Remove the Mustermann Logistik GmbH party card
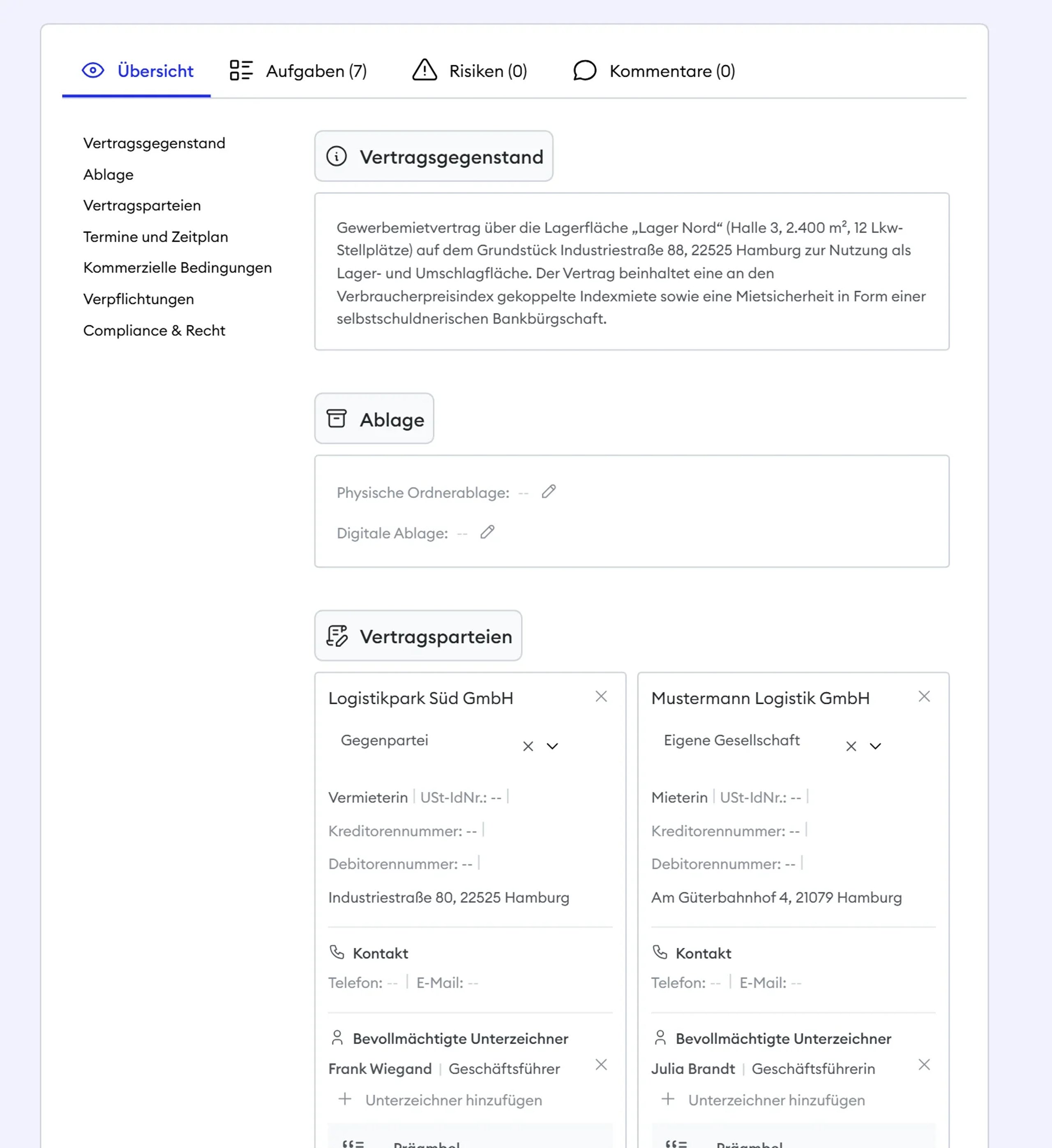The image size is (1052, 1148). tap(924, 696)
